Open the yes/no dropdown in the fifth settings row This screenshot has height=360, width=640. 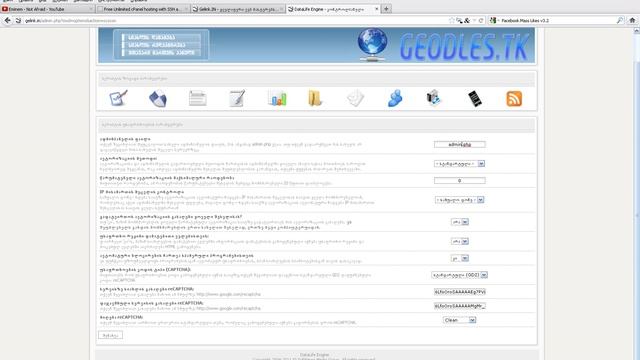pos(460,222)
